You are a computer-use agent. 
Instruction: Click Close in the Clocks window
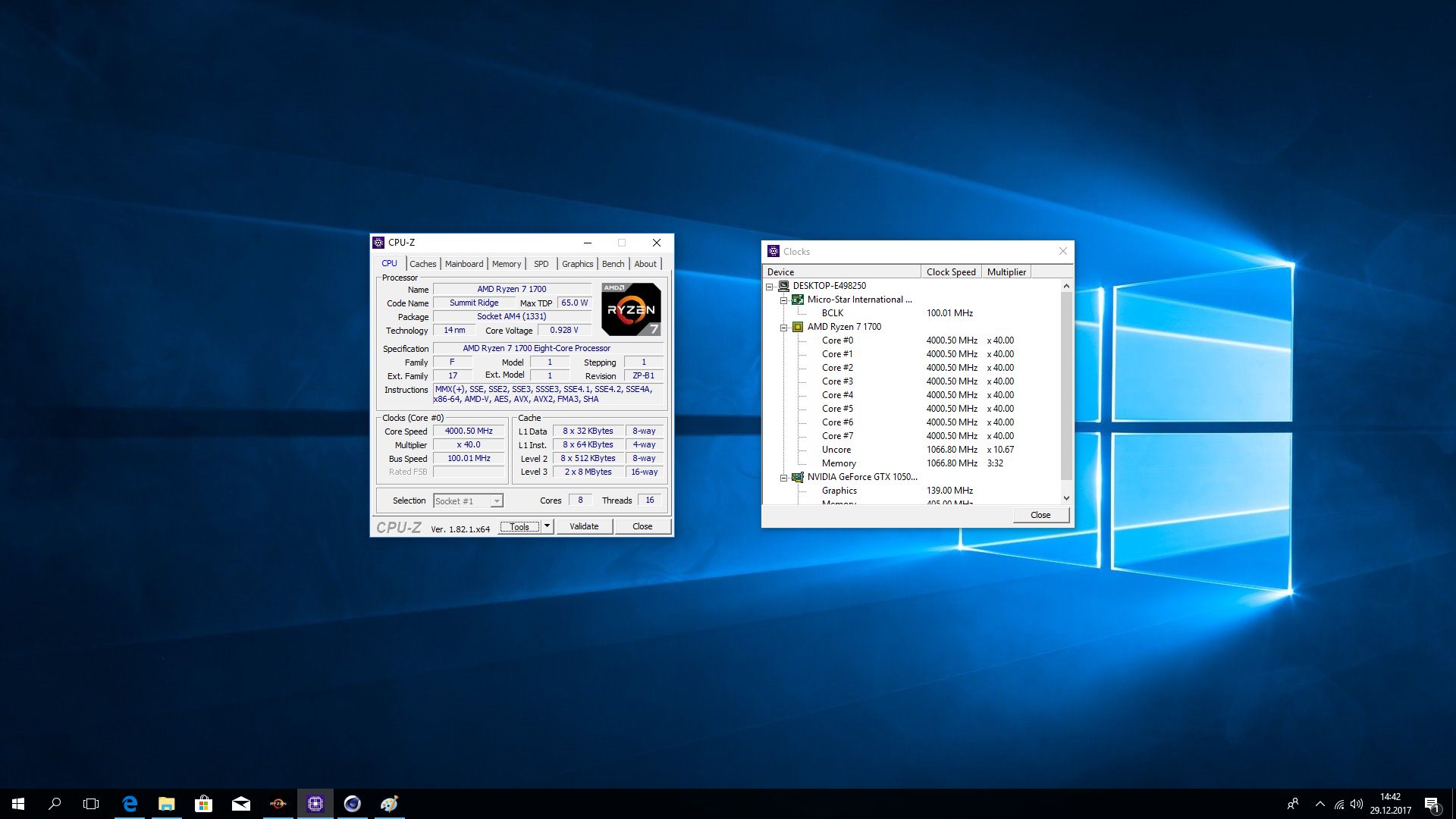(1040, 515)
